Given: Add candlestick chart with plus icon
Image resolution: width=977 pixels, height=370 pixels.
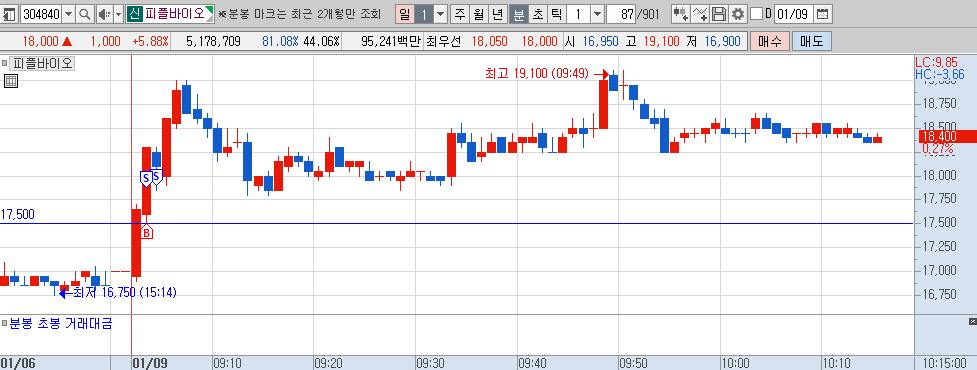Looking at the screenshot, I should [681, 14].
